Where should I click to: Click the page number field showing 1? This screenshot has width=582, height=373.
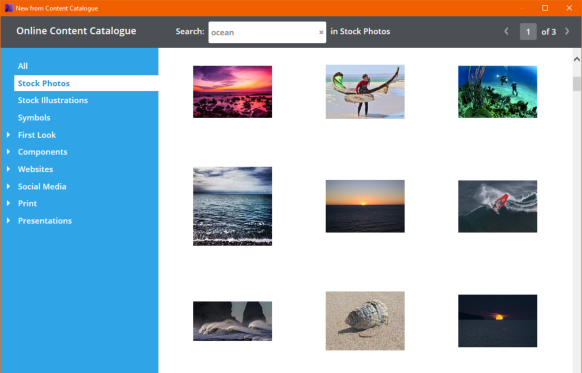coord(528,32)
